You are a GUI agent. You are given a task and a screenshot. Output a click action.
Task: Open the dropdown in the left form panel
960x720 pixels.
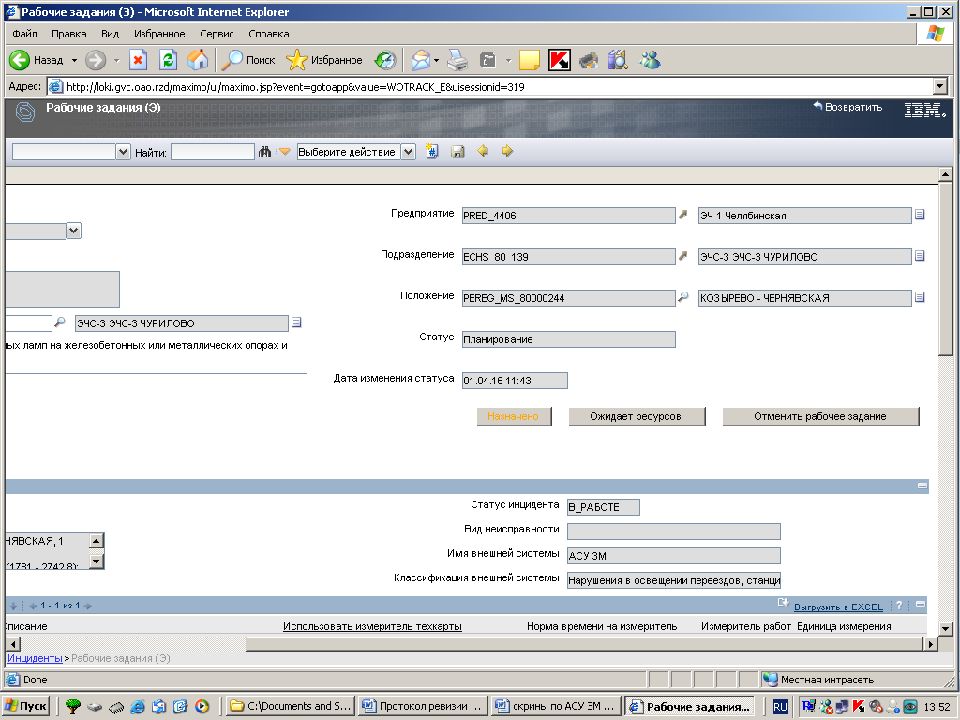tap(74, 231)
